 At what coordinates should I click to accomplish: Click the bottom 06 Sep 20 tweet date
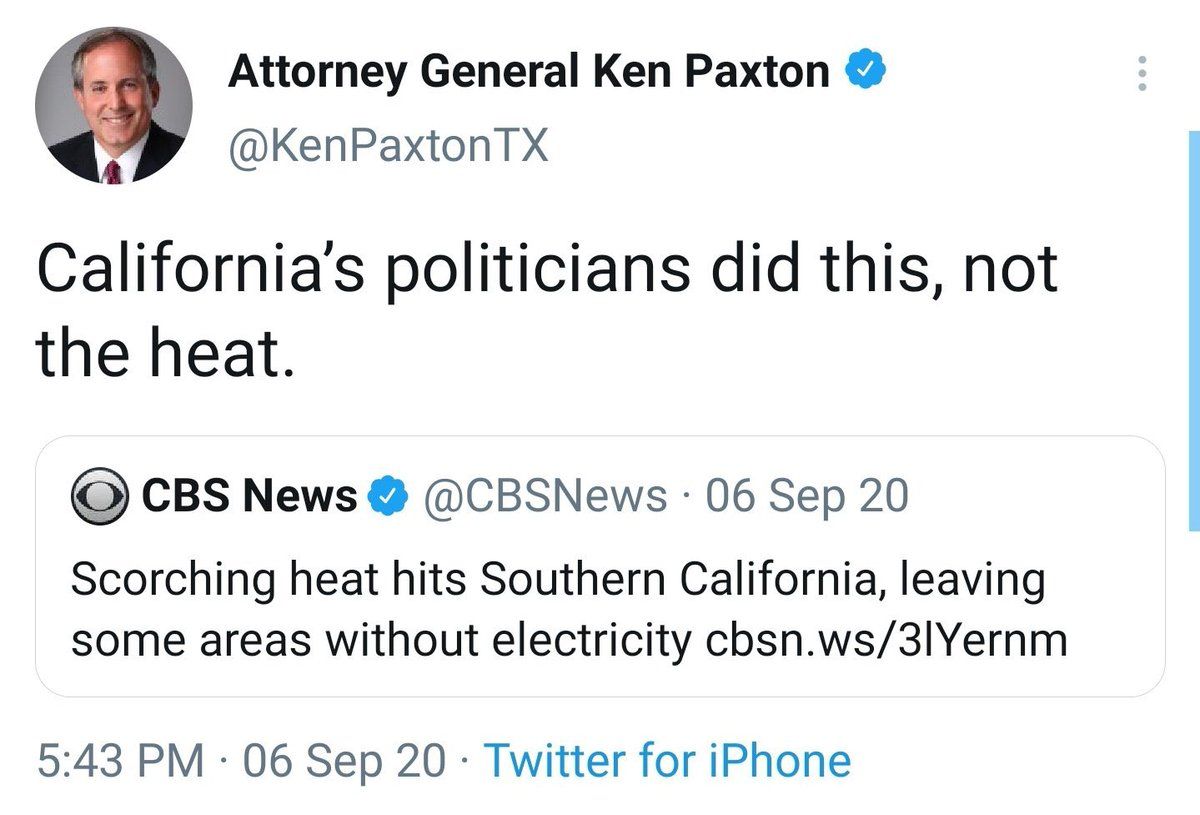tap(345, 761)
